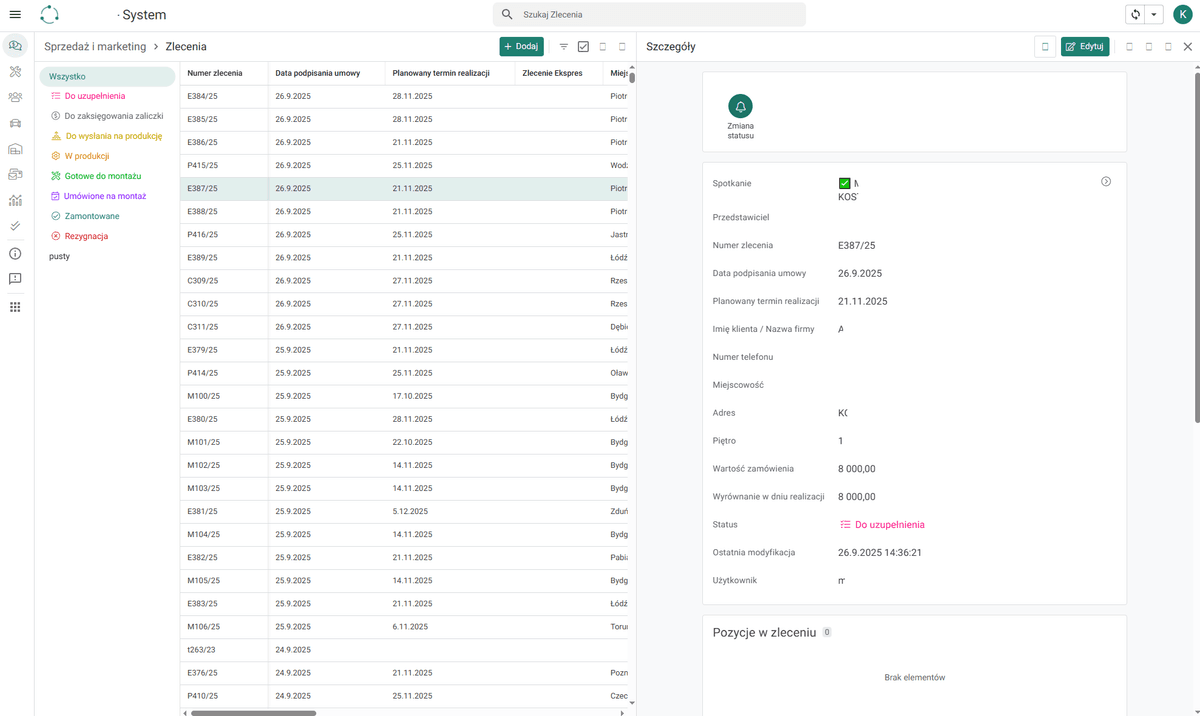This screenshot has height=716, width=1200.
Task: Select the W produkcji status filter
Action: (x=87, y=156)
